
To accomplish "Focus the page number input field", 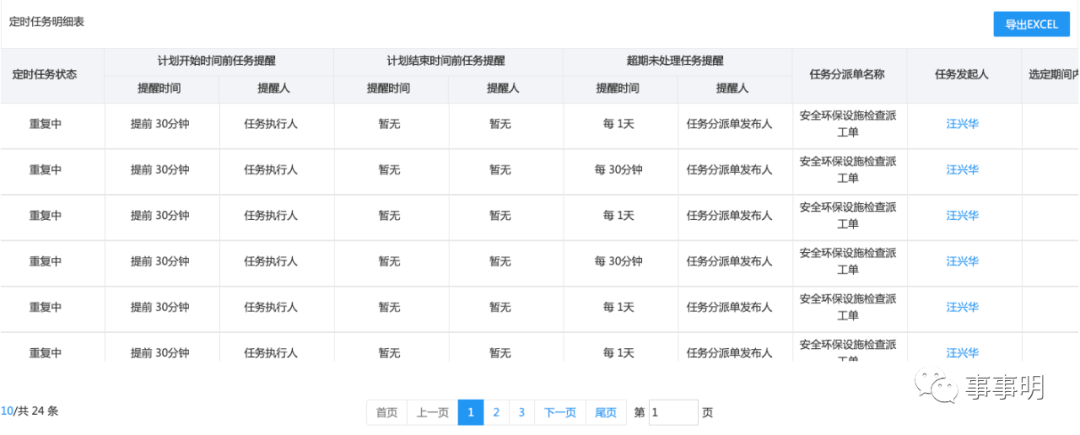I will point(672,412).
